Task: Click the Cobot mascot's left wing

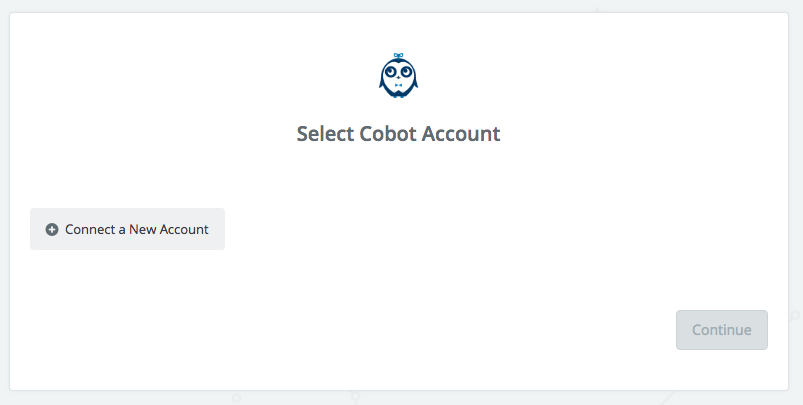Action: 382,85
